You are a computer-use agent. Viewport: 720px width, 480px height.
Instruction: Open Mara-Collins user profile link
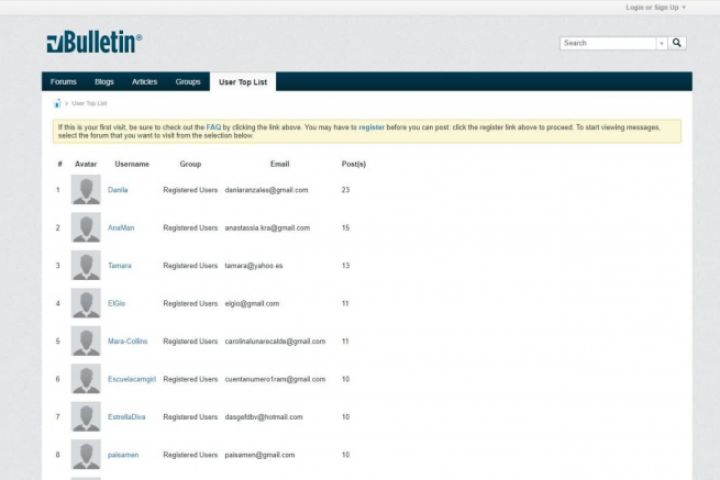coord(128,341)
